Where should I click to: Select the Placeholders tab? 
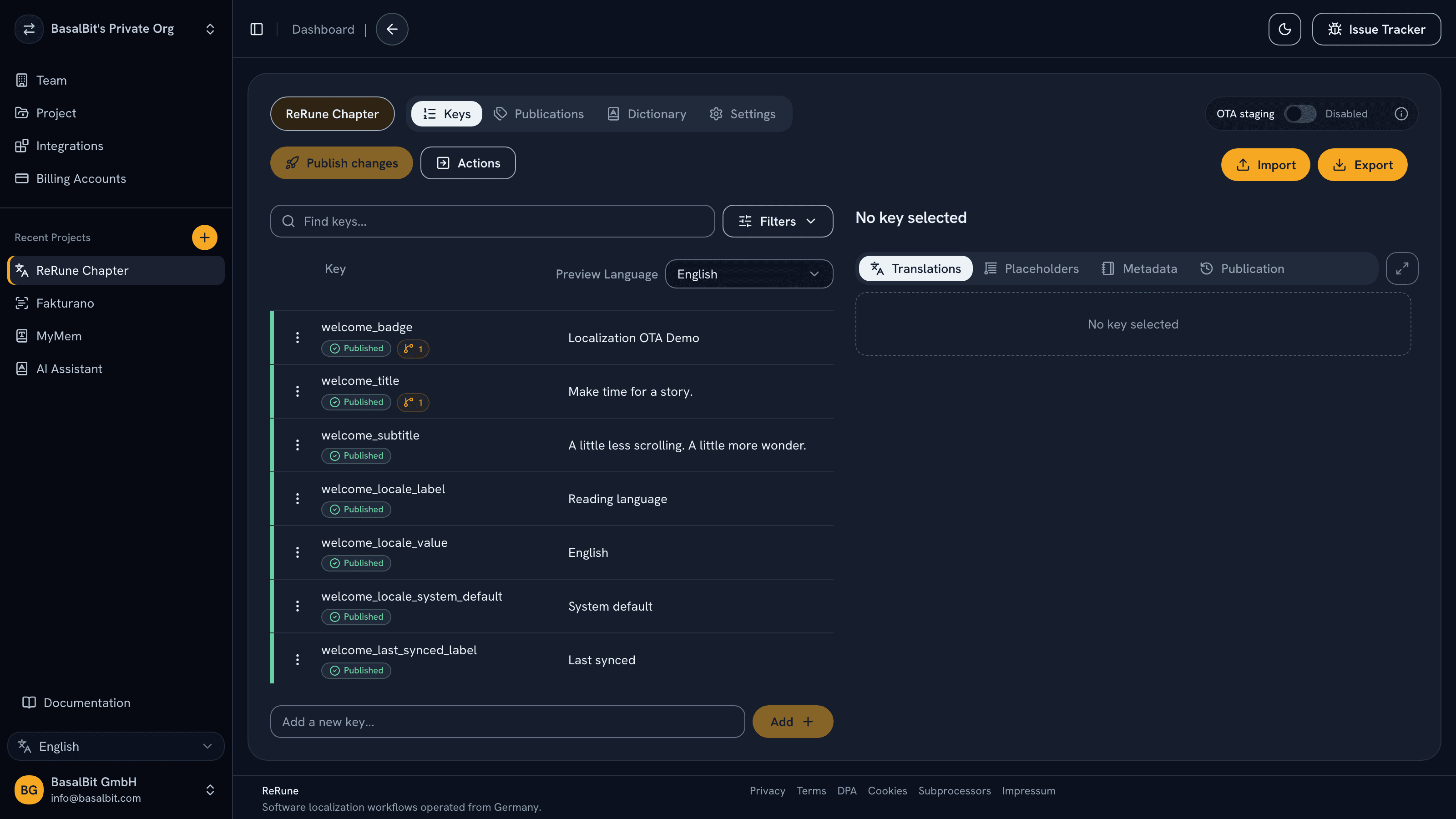point(1031,268)
